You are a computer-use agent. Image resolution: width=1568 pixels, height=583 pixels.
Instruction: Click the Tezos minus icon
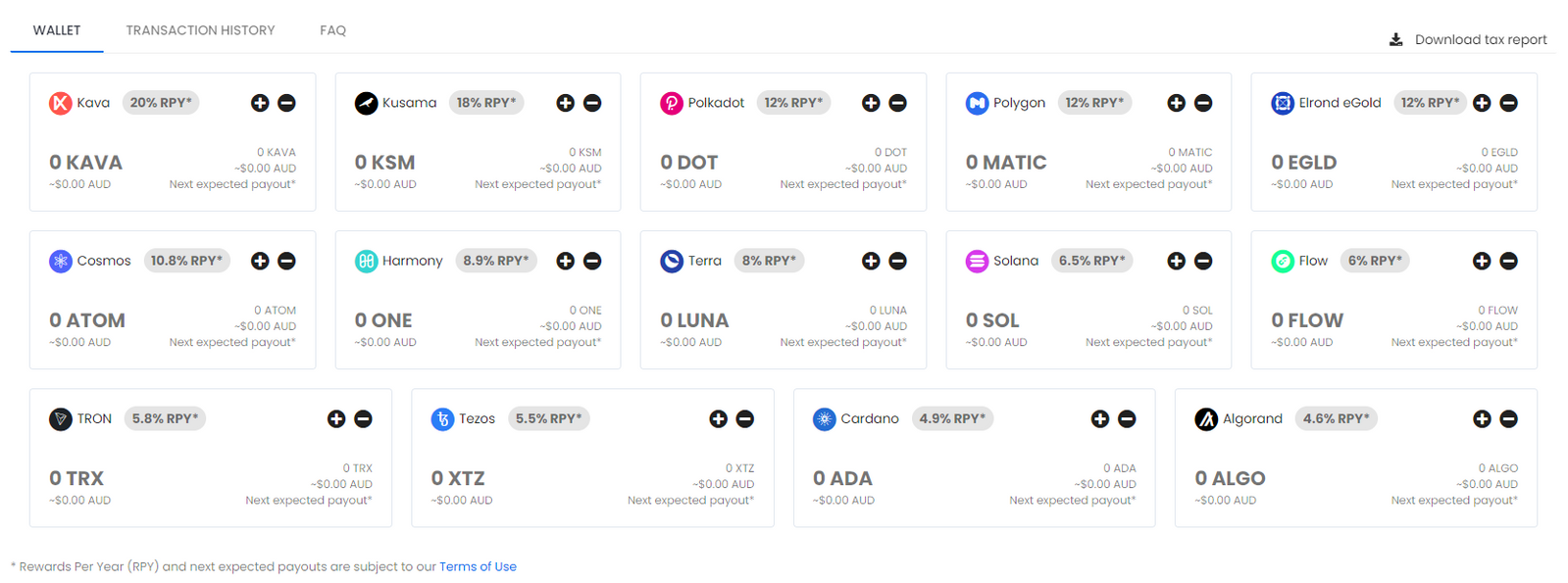pos(745,419)
